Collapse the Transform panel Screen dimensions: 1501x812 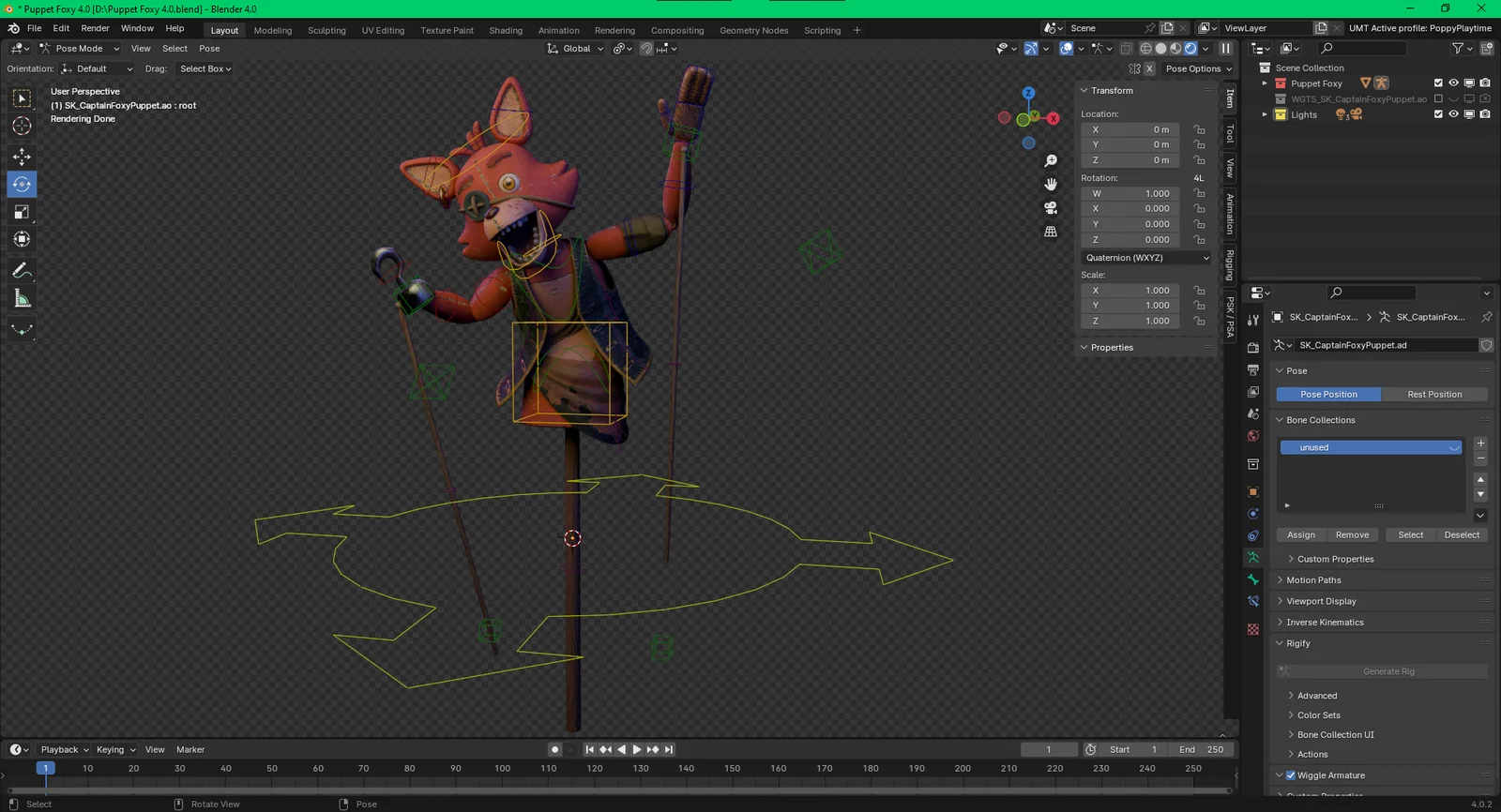(x=1112, y=91)
